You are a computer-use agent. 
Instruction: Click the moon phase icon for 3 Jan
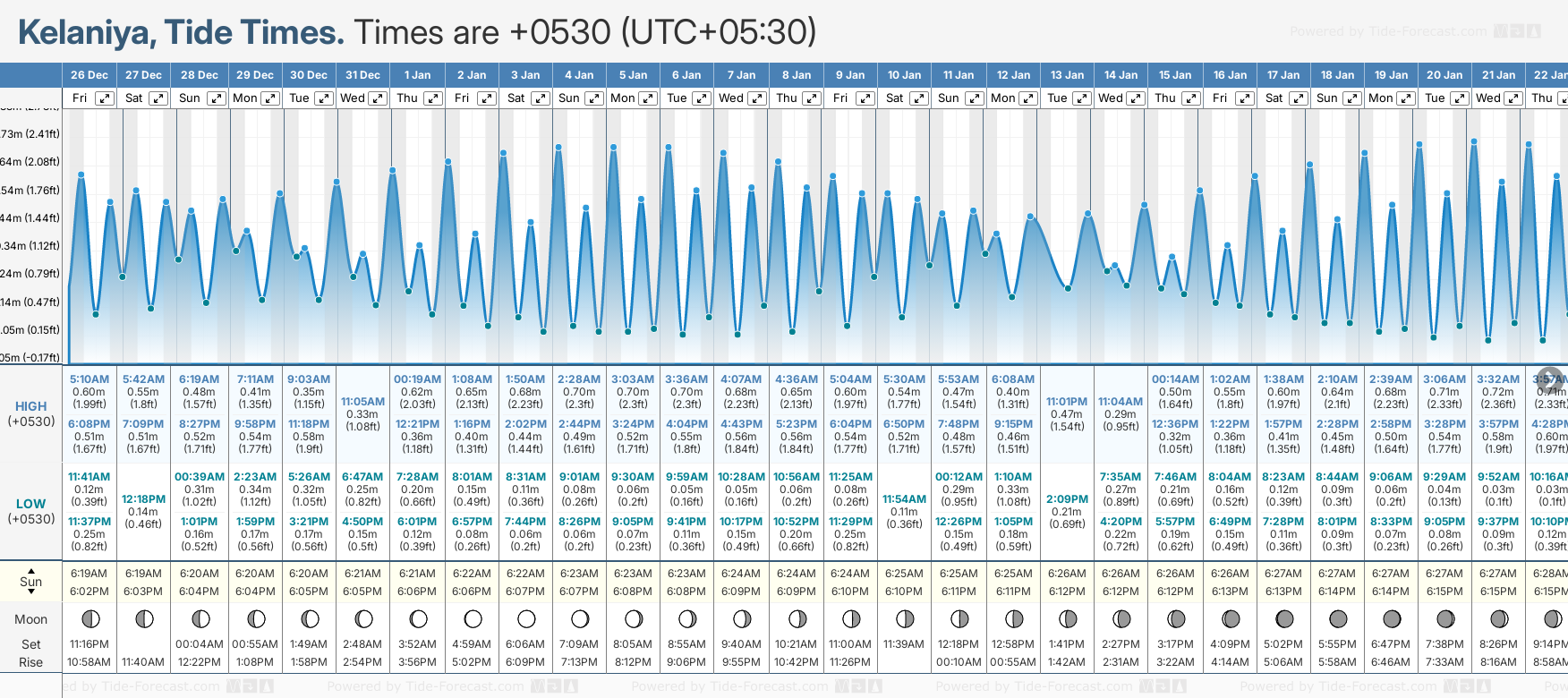pyautogui.click(x=526, y=618)
